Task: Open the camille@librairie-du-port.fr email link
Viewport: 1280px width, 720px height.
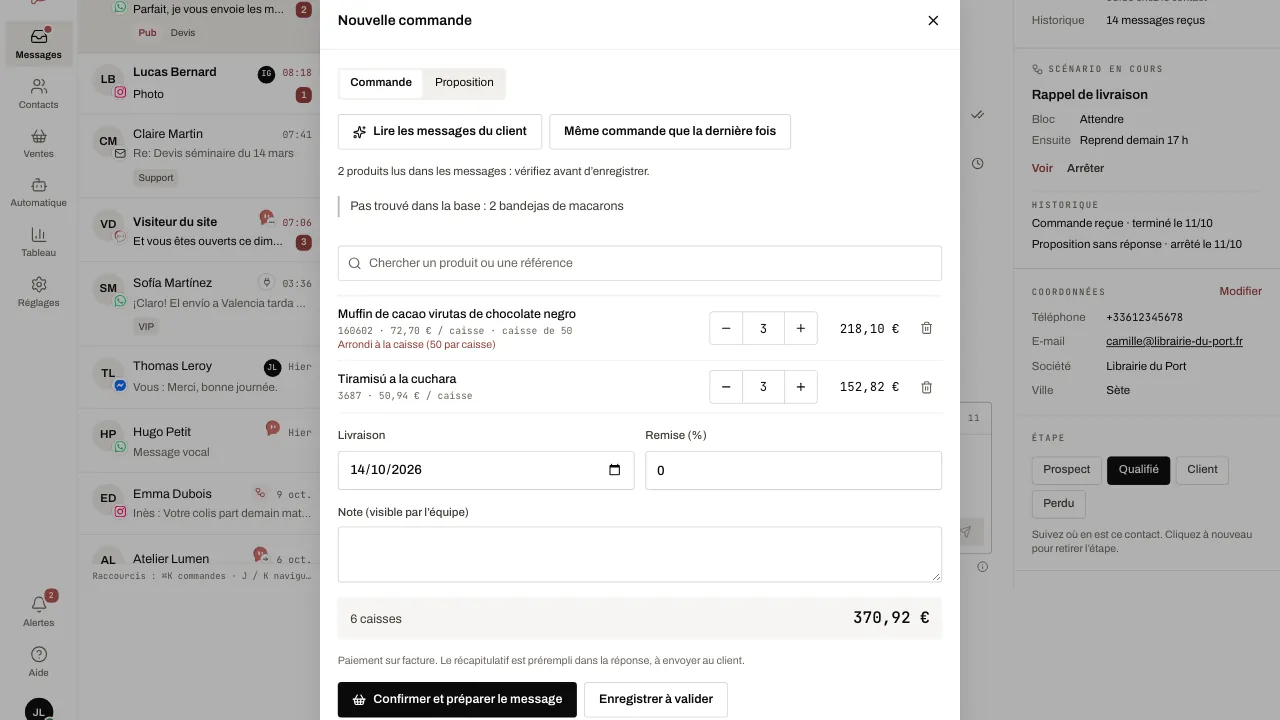Action: [x=1174, y=341]
